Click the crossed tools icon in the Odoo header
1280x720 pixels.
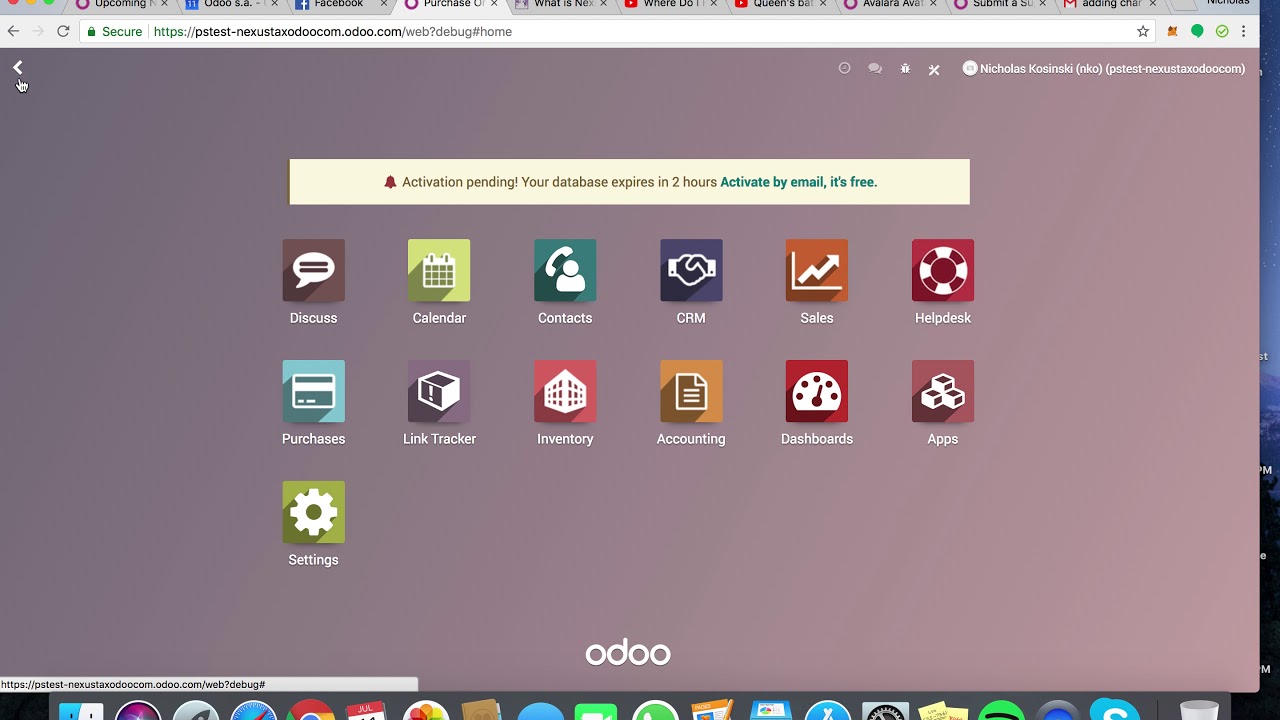934,69
